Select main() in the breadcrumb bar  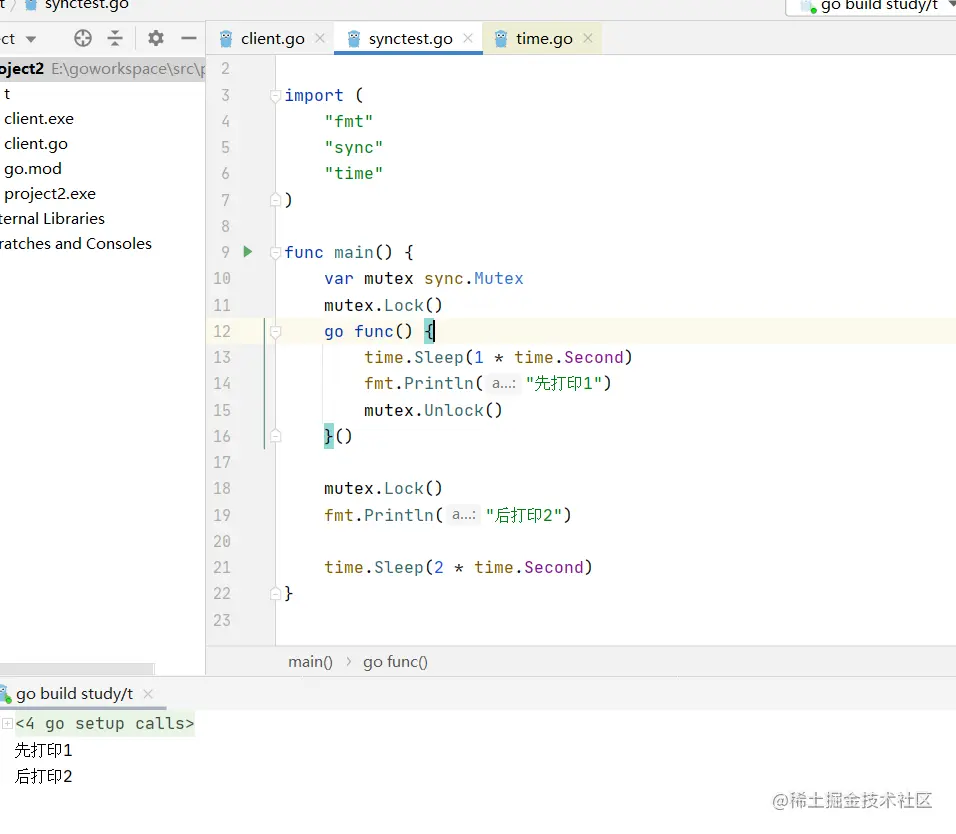tap(310, 661)
